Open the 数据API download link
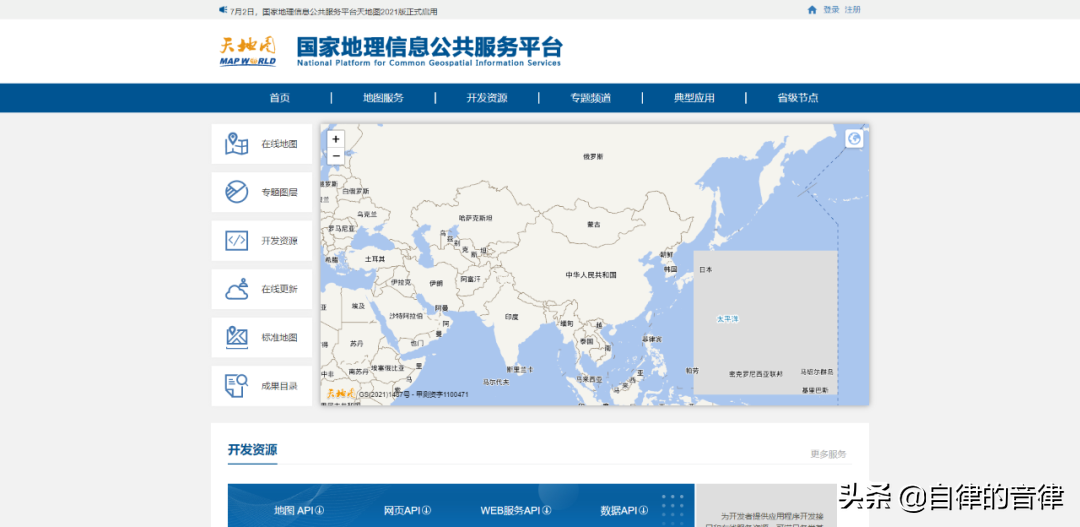Screen dimensions: 1080x527 pos(624,510)
